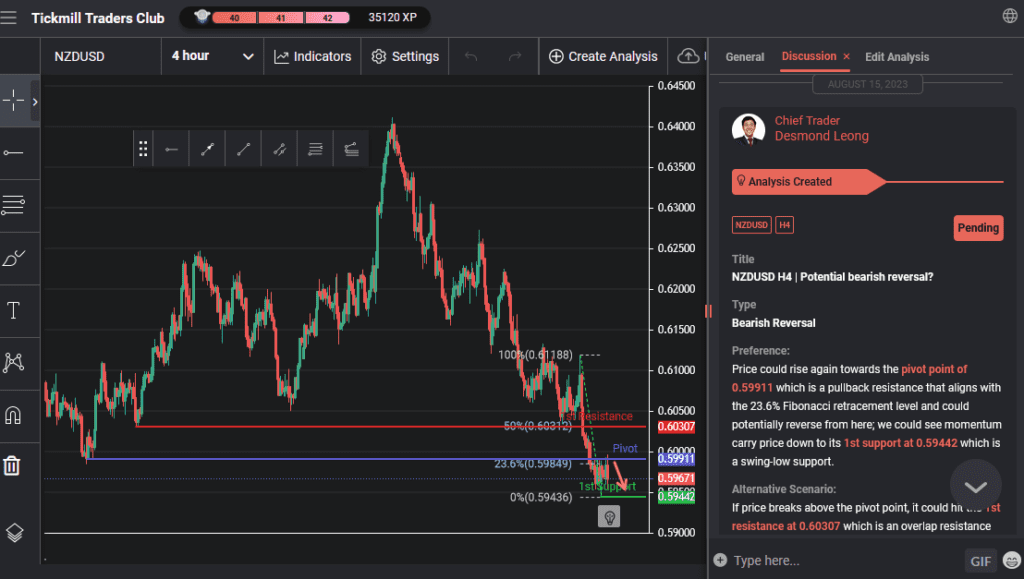Grab the floating line toolbar handle
Image resolution: width=1024 pixels, height=579 pixels.
(143, 149)
